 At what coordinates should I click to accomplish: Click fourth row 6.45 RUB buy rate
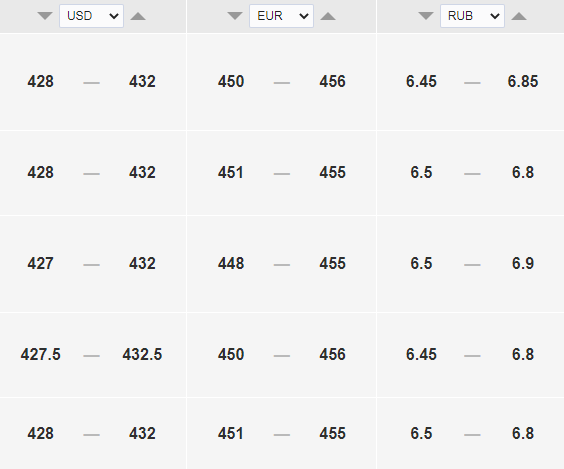coord(421,354)
